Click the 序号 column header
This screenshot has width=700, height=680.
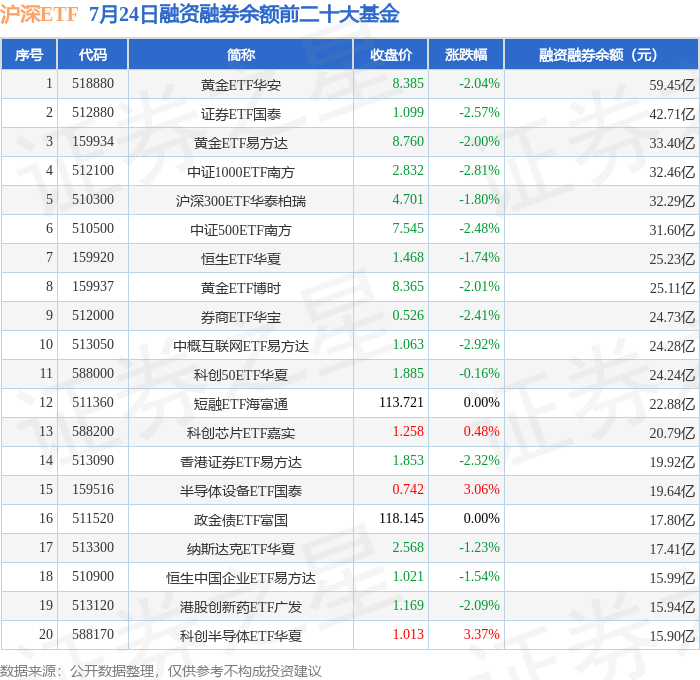(x=29, y=54)
